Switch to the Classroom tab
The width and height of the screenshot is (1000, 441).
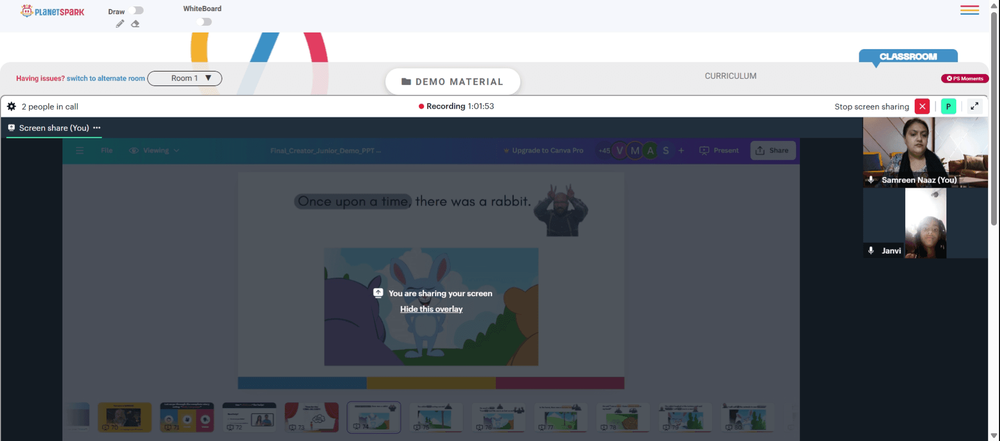(x=908, y=57)
